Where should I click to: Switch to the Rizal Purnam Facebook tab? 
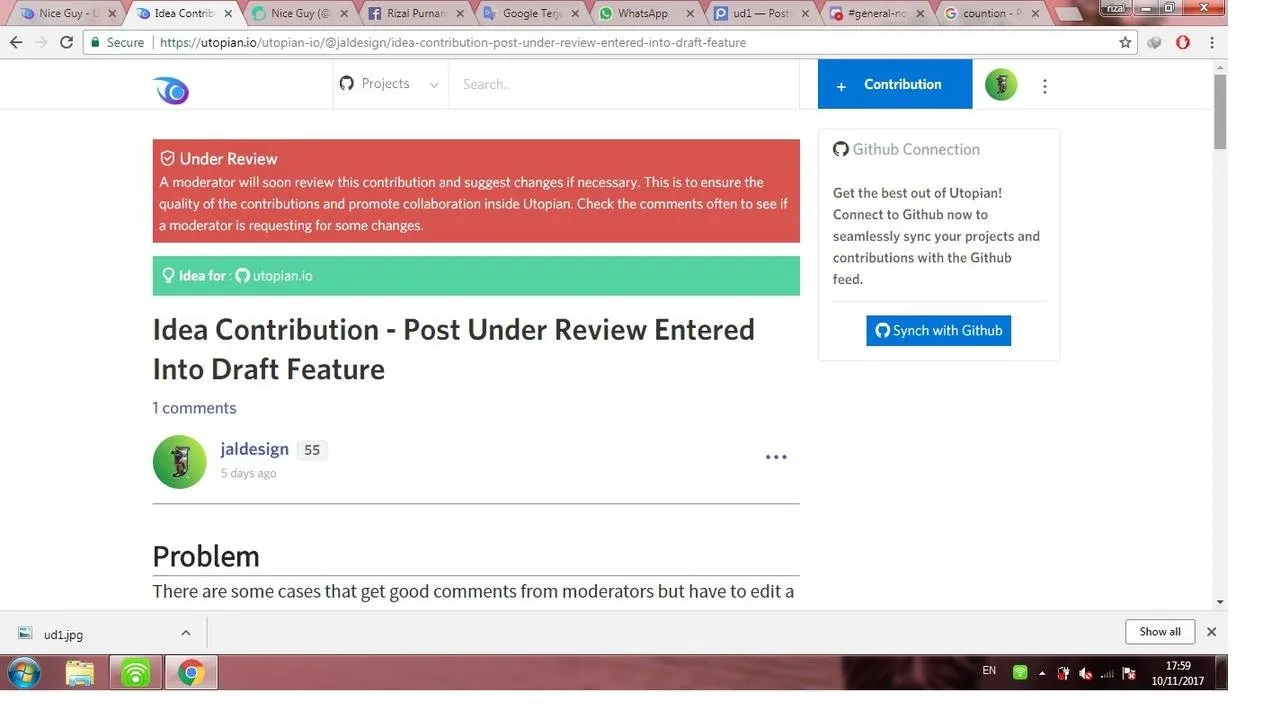point(415,14)
